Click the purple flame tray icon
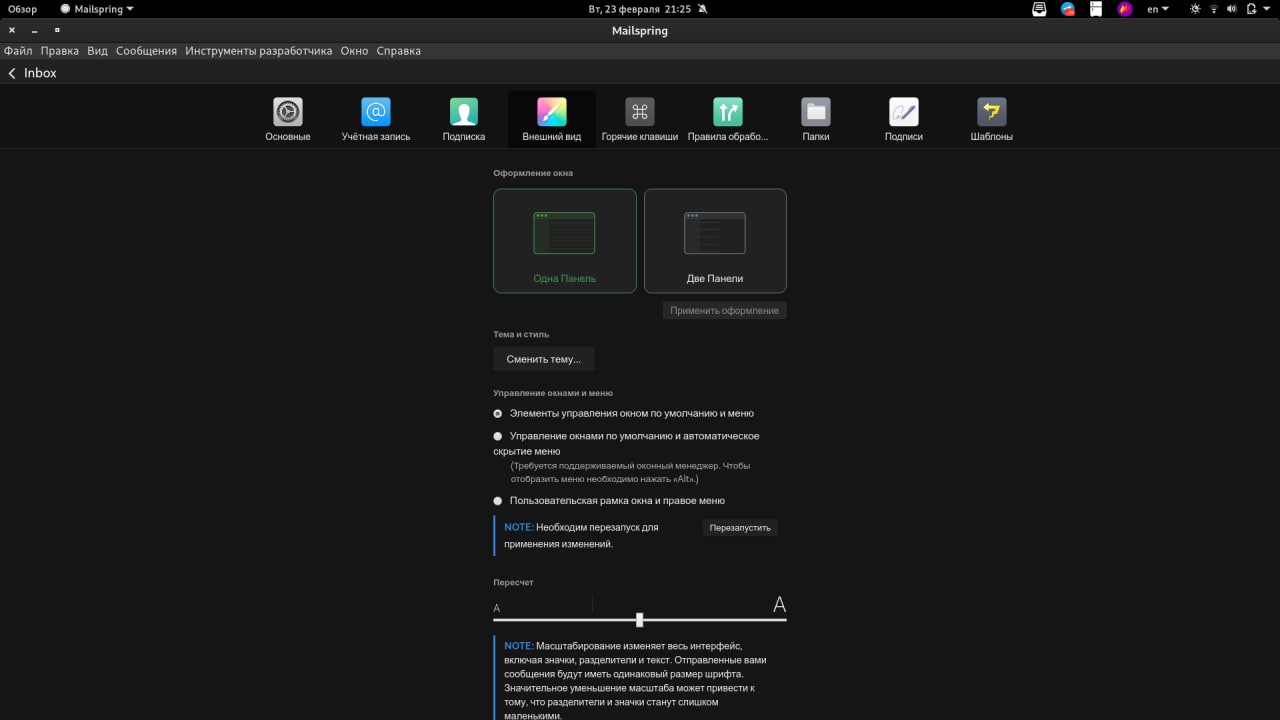Screen dimensions: 1280x720 coord(1125,9)
